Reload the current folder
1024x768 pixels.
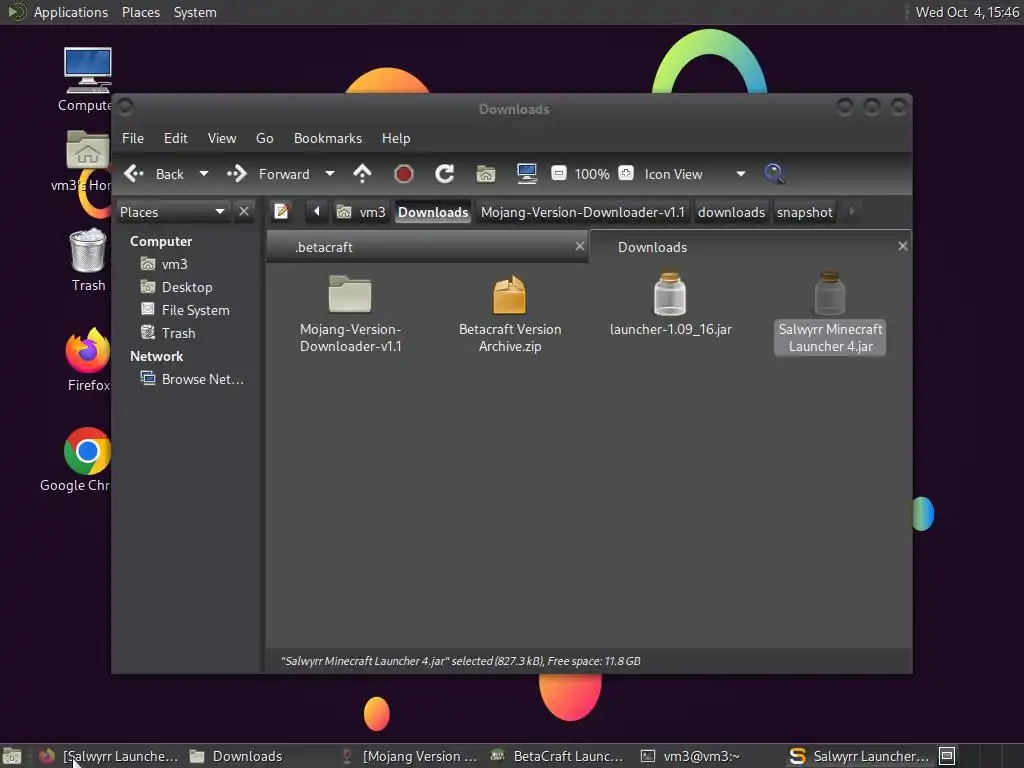pos(445,174)
